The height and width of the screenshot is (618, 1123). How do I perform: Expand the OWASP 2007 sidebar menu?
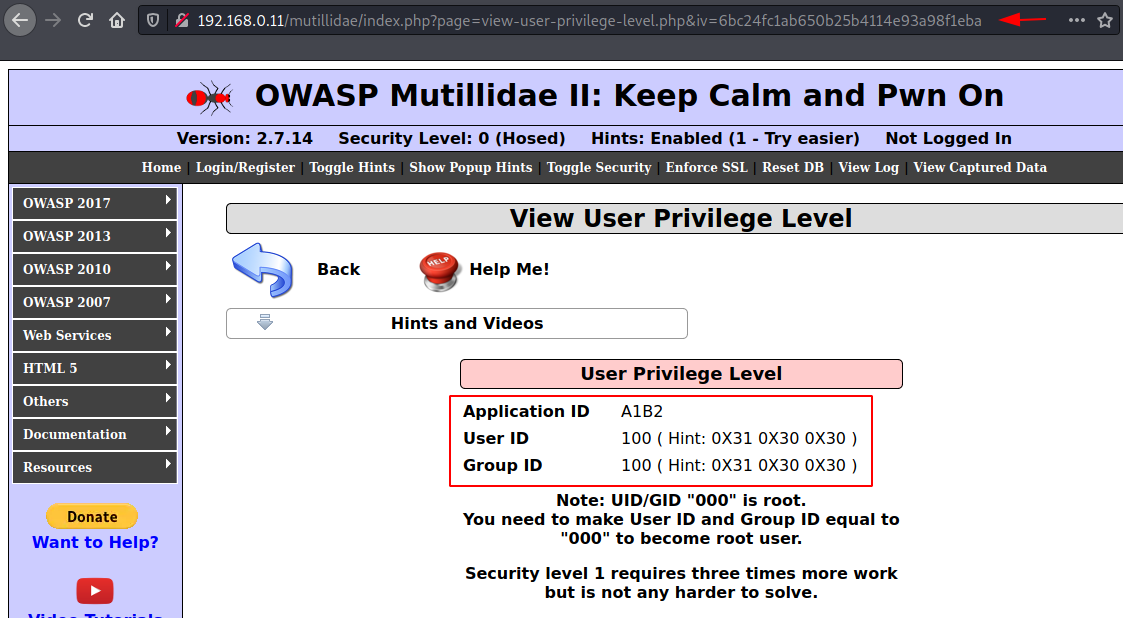(95, 301)
